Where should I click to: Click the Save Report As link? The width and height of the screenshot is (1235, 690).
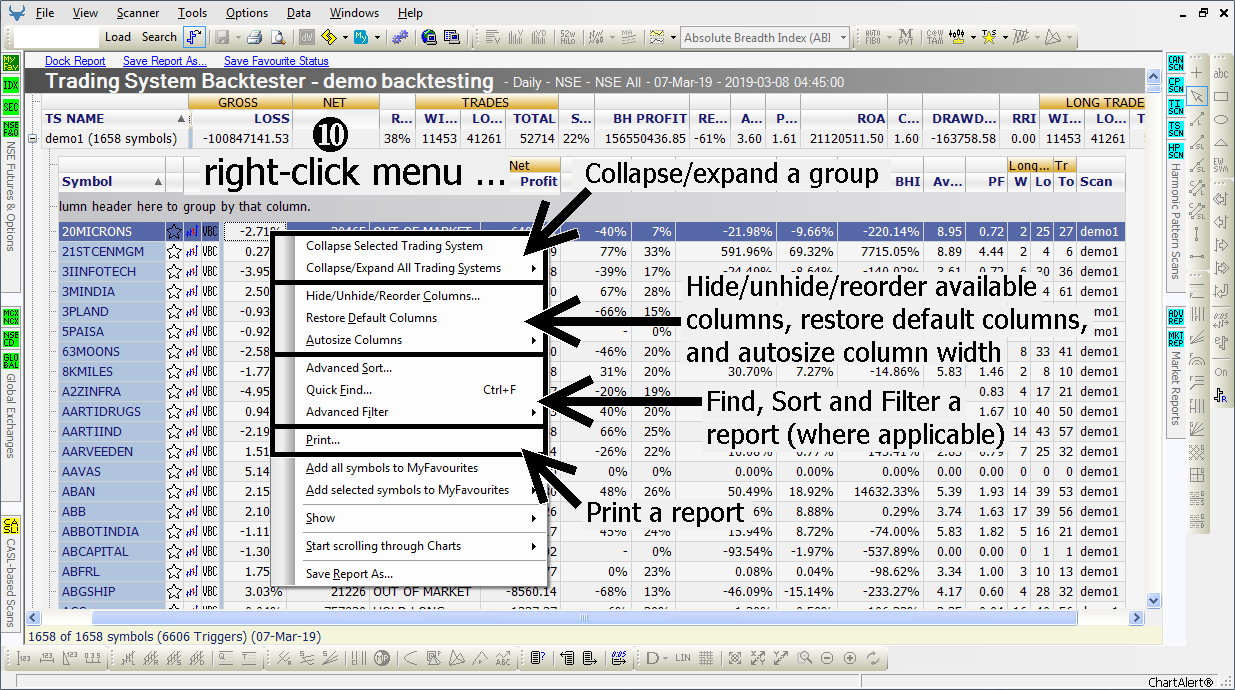pyautogui.click(x=165, y=61)
